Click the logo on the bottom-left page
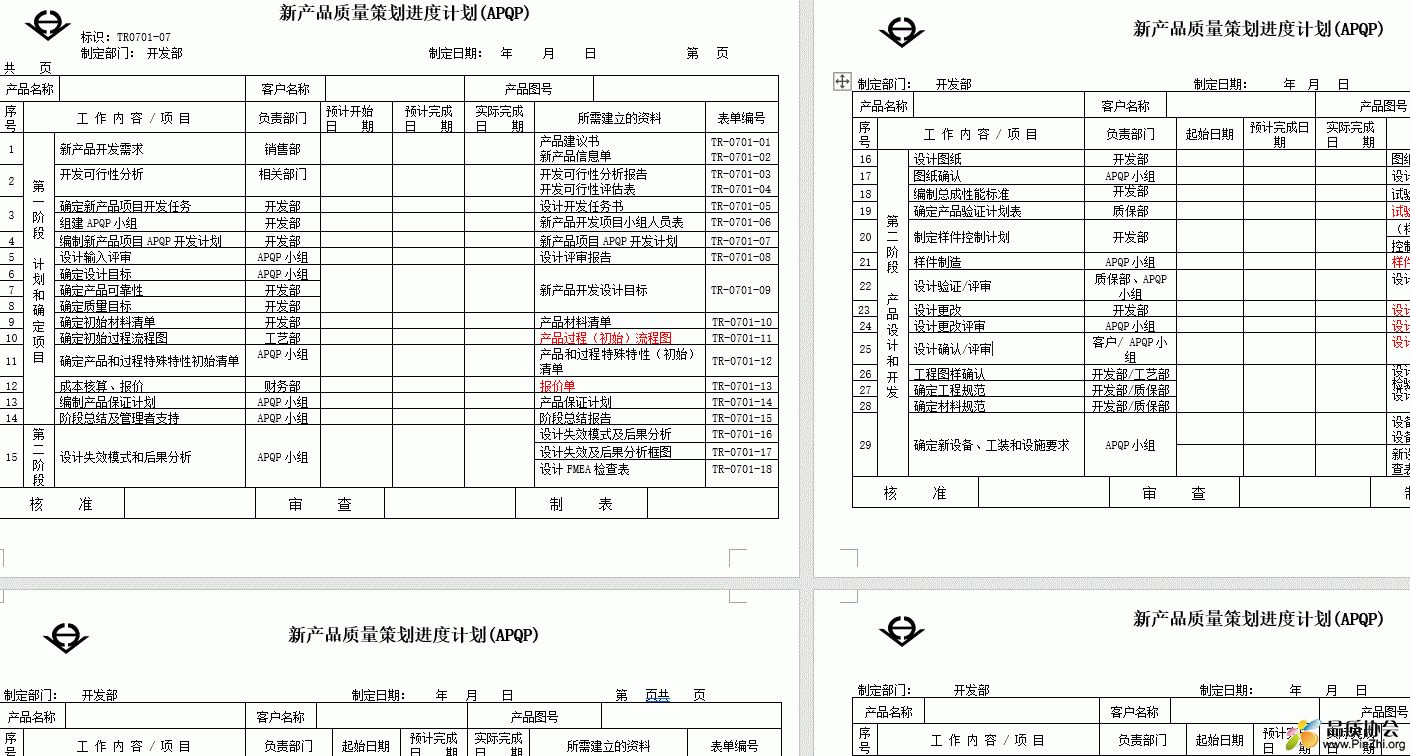 66,639
